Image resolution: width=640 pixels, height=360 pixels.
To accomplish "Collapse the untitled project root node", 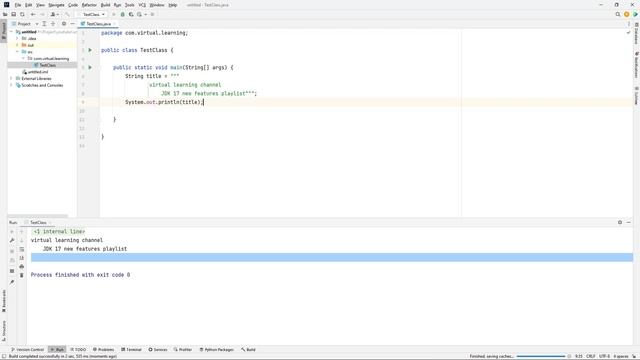I will pyautogui.click(x=11, y=32).
